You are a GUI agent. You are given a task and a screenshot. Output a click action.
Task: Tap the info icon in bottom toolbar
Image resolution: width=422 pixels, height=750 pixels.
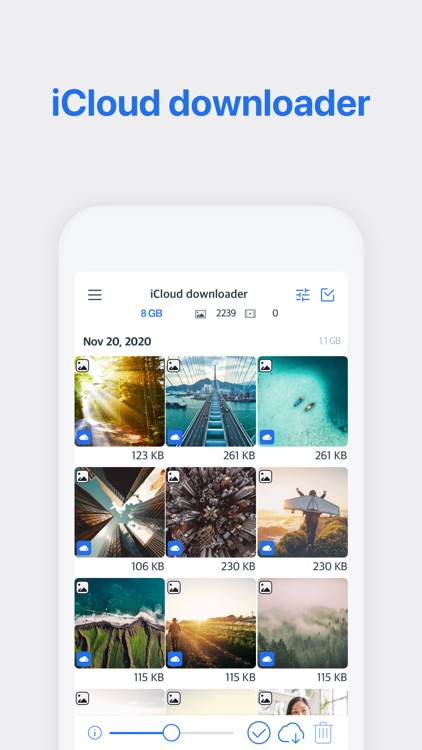point(95,732)
